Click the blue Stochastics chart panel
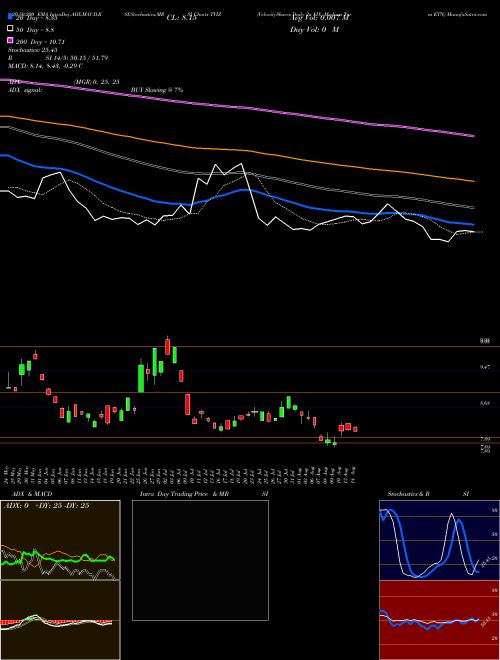This screenshot has width=500, height=660. pyautogui.click(x=439, y=540)
